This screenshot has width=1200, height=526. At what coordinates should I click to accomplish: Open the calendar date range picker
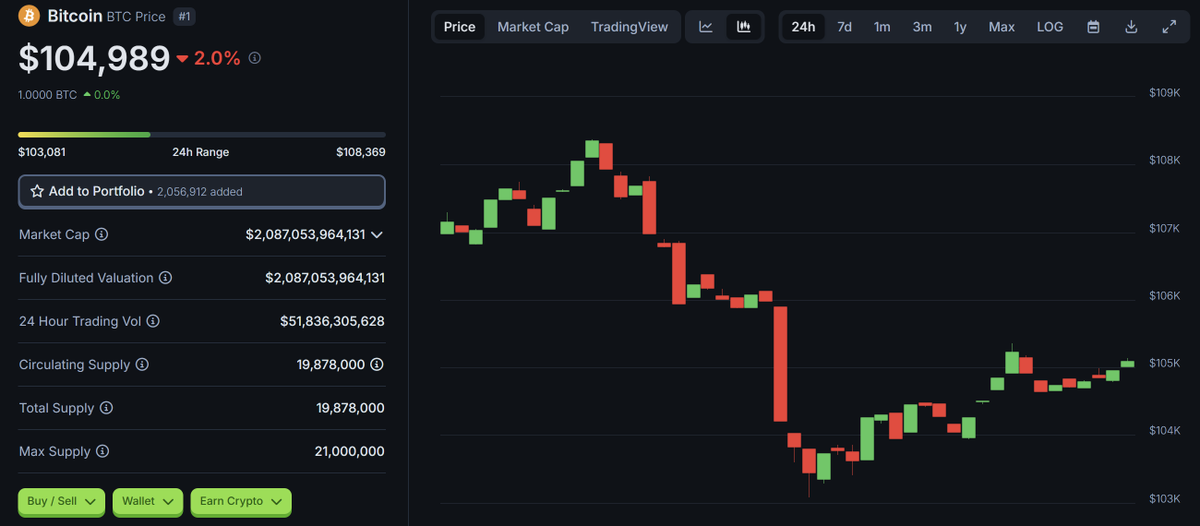(1094, 27)
